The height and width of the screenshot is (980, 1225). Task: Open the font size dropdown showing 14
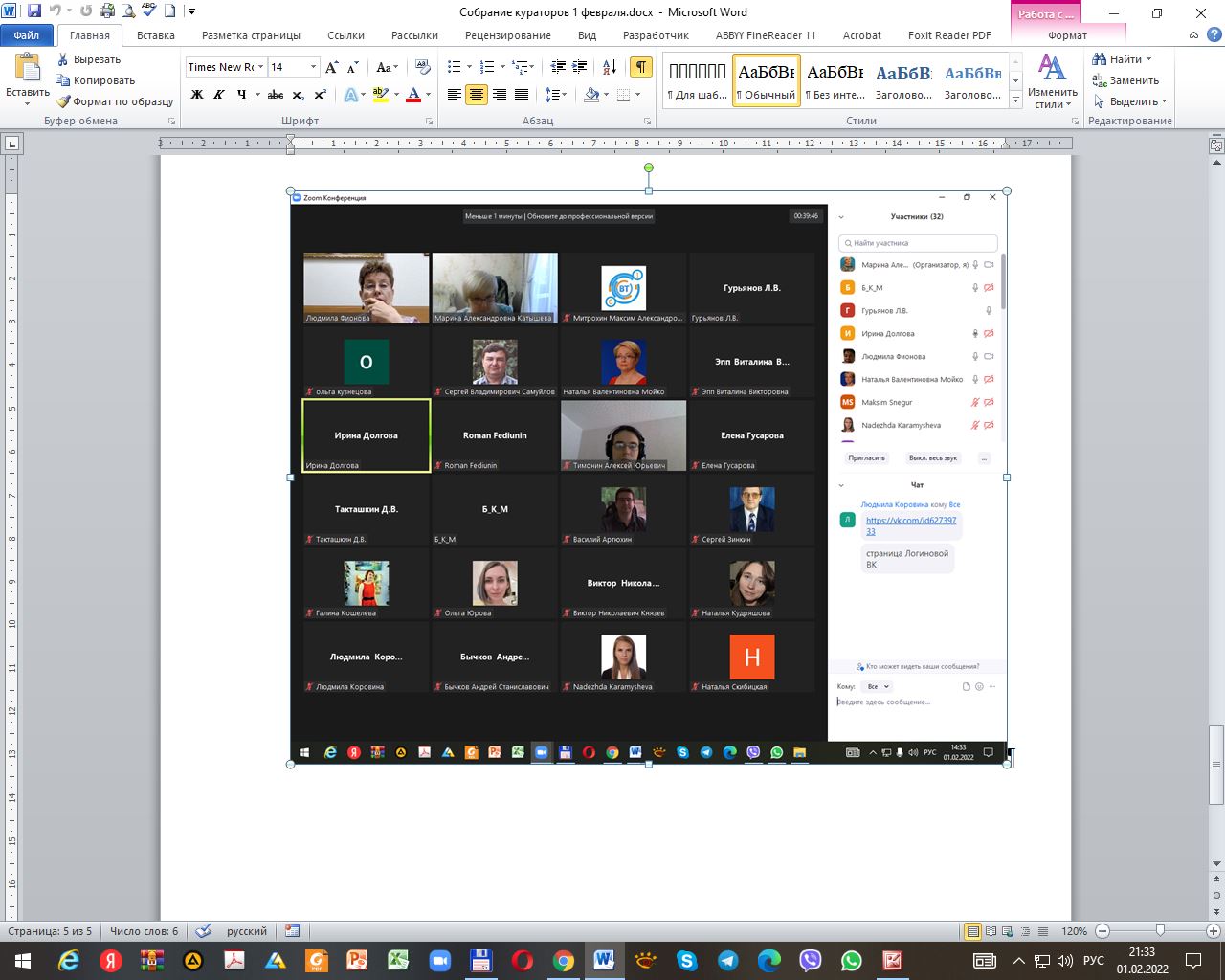point(313,67)
